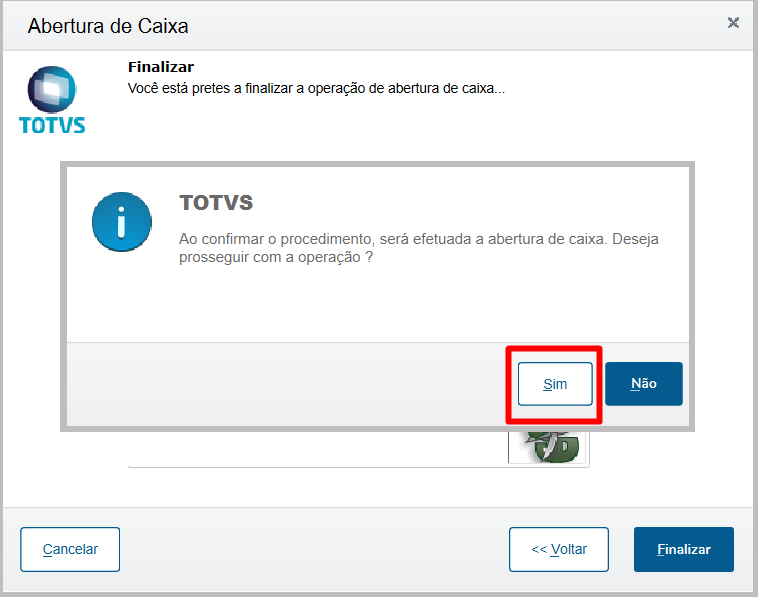This screenshot has width=758, height=601.
Task: Click the blue Finalizar button
Action: click(x=684, y=549)
